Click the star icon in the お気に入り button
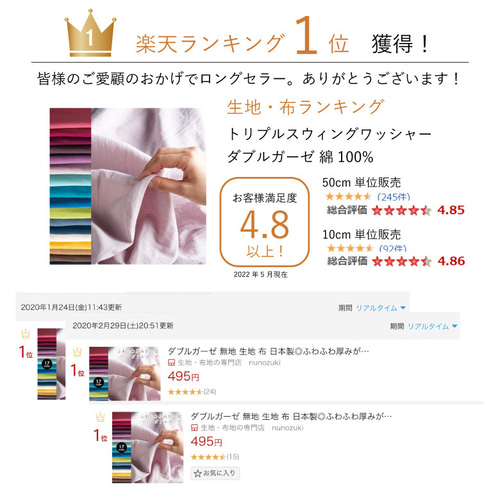 198,473
